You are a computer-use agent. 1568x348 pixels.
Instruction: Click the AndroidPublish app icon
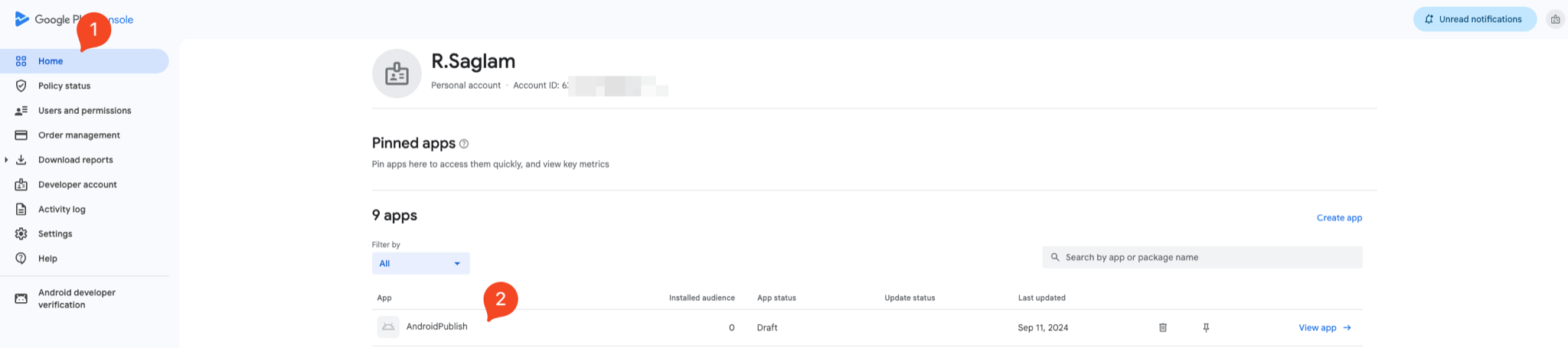(388, 327)
